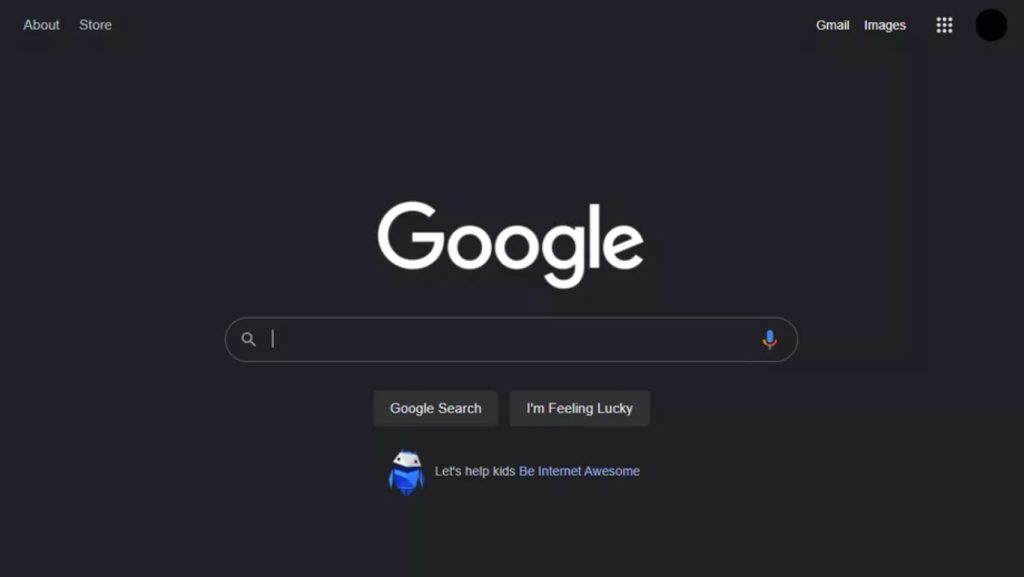The image size is (1024, 577).
Task: Click the magnifying glass search icon
Action: pyautogui.click(x=248, y=339)
